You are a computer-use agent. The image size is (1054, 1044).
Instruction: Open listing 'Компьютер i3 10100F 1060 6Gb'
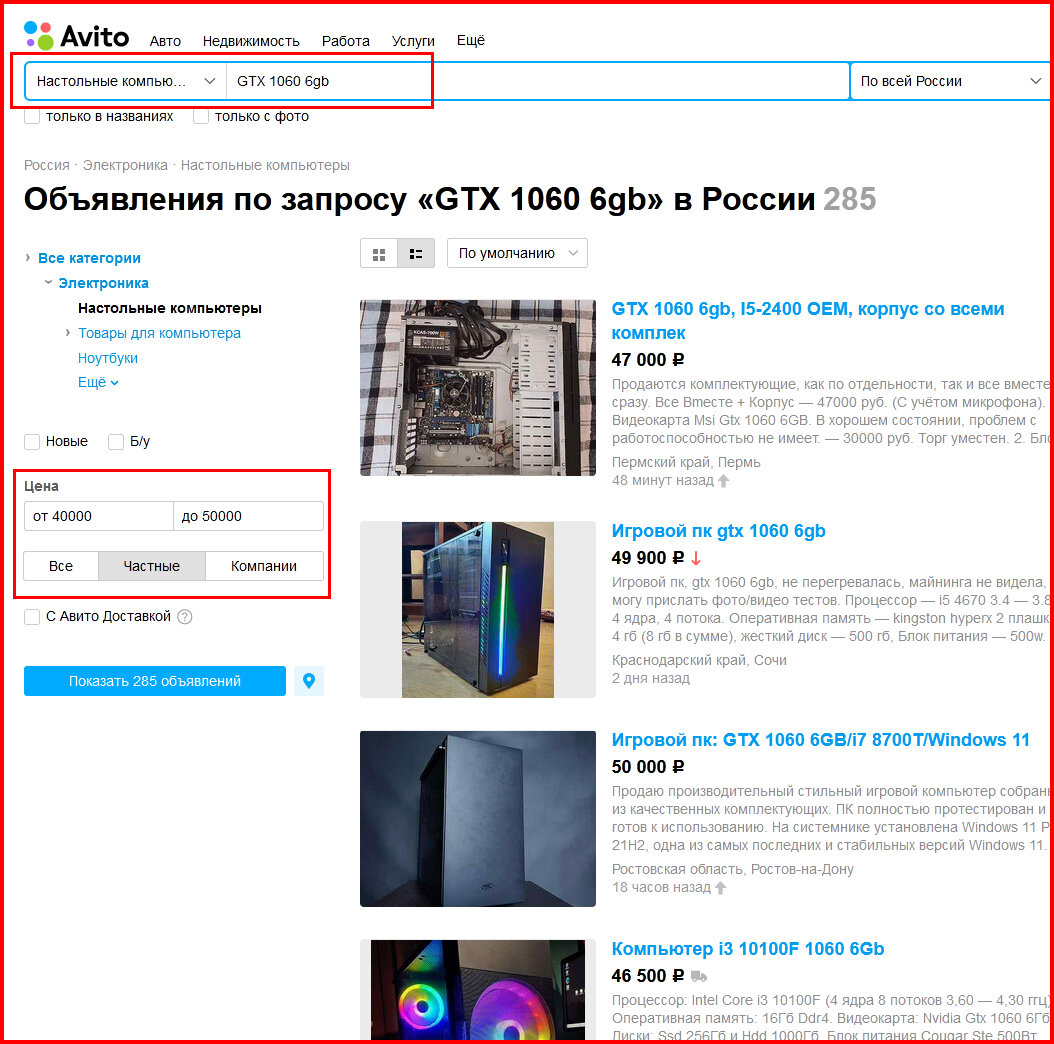click(x=747, y=949)
